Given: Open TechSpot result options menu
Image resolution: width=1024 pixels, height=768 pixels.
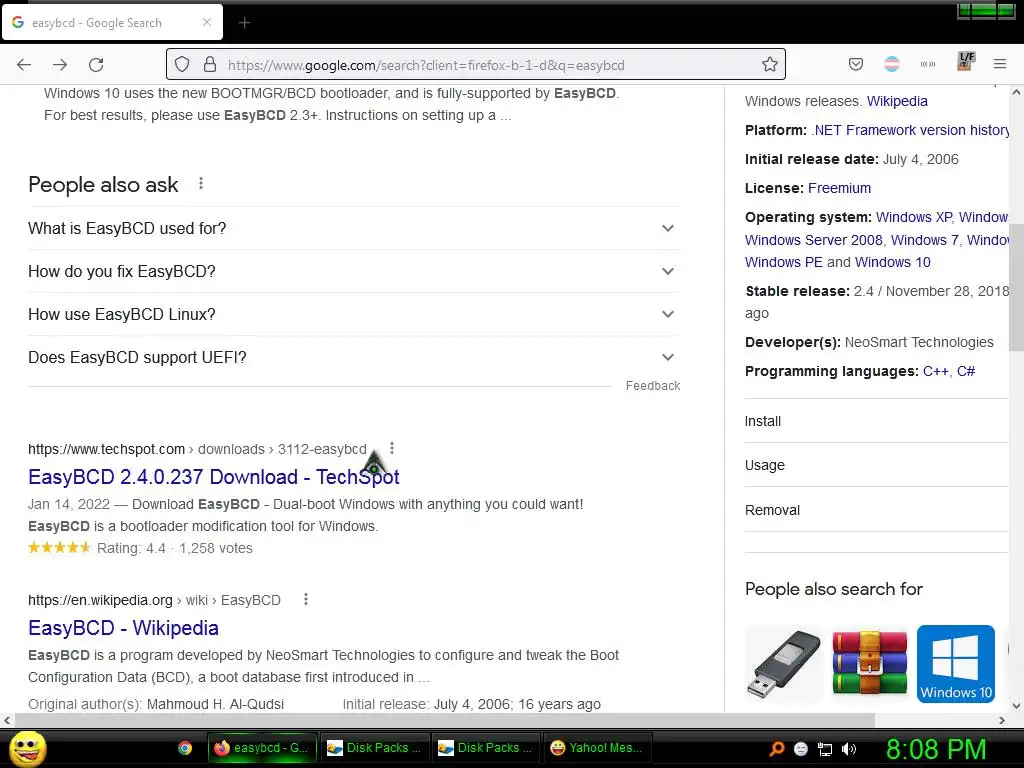Looking at the screenshot, I should (x=392, y=448).
